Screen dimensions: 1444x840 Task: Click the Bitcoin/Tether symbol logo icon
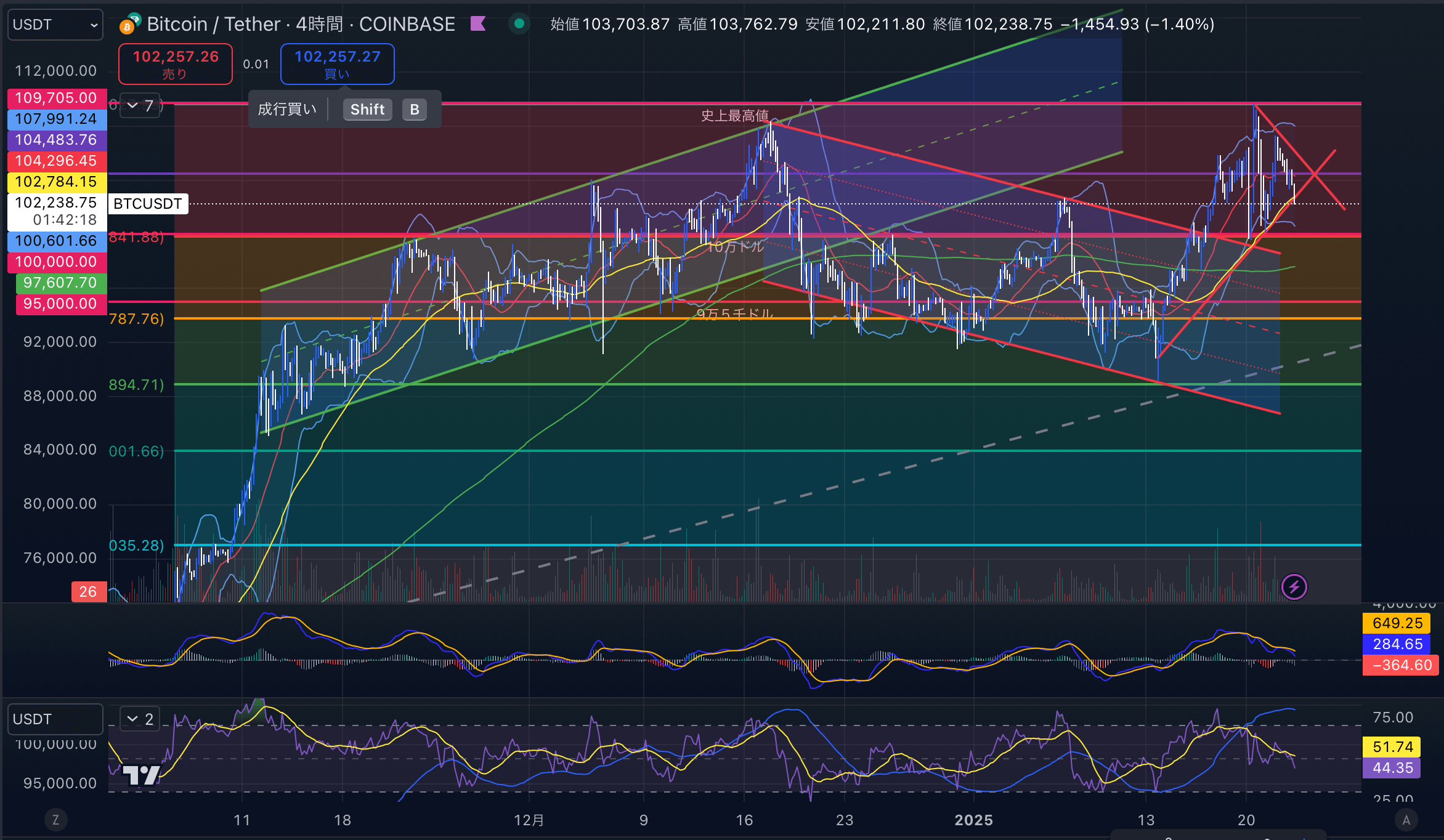click(130, 24)
